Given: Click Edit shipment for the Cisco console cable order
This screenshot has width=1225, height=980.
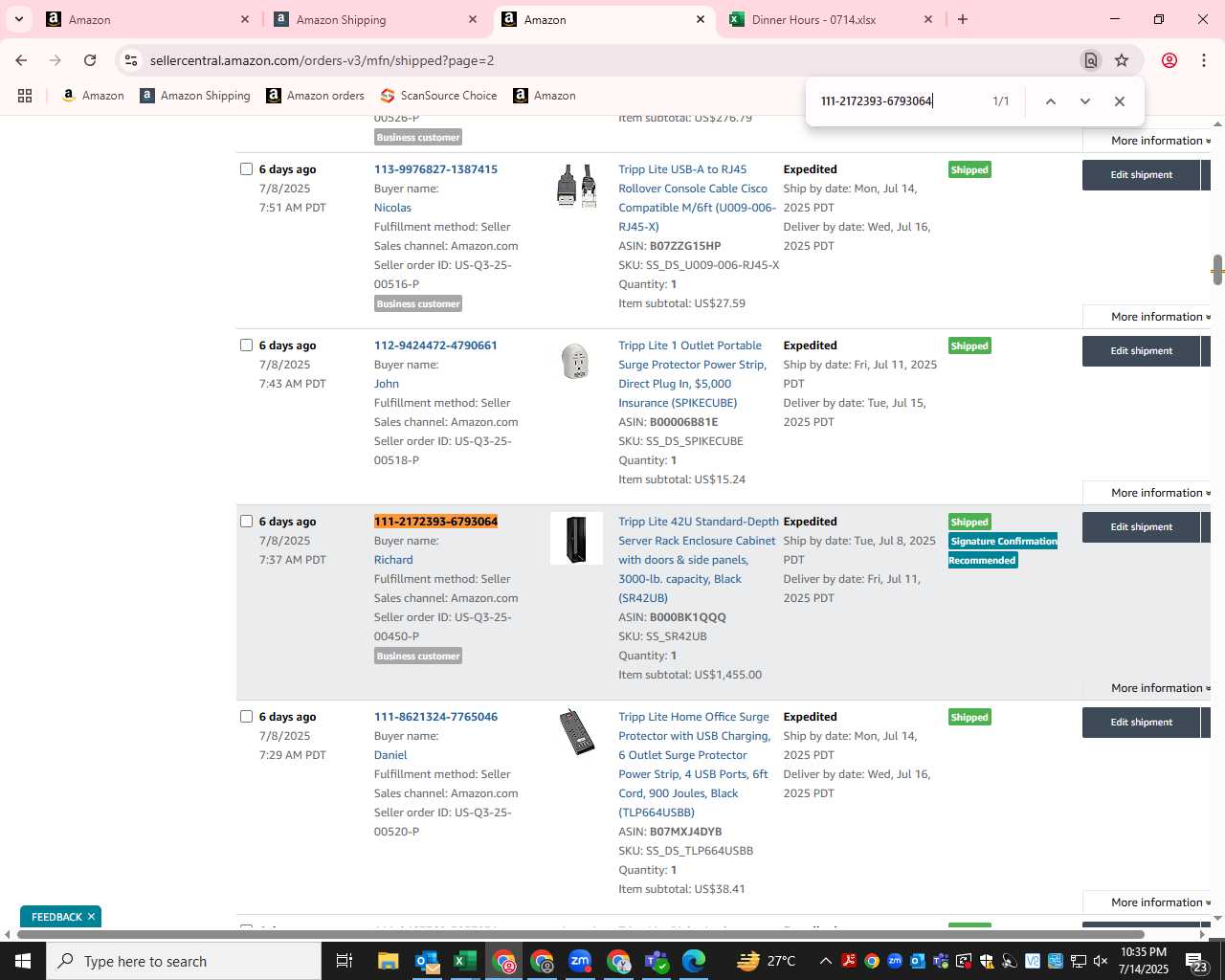Looking at the screenshot, I should [1141, 175].
